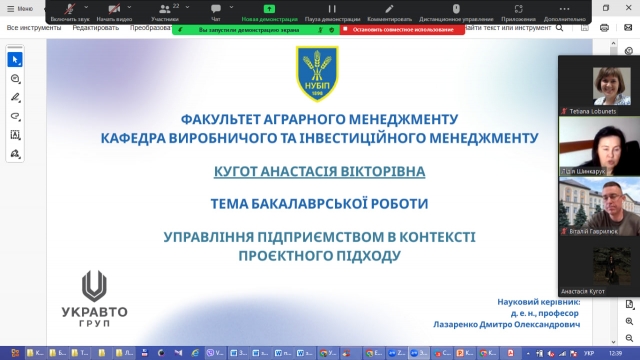
Task: Start camera with Начать видео
Action: coord(114,12)
